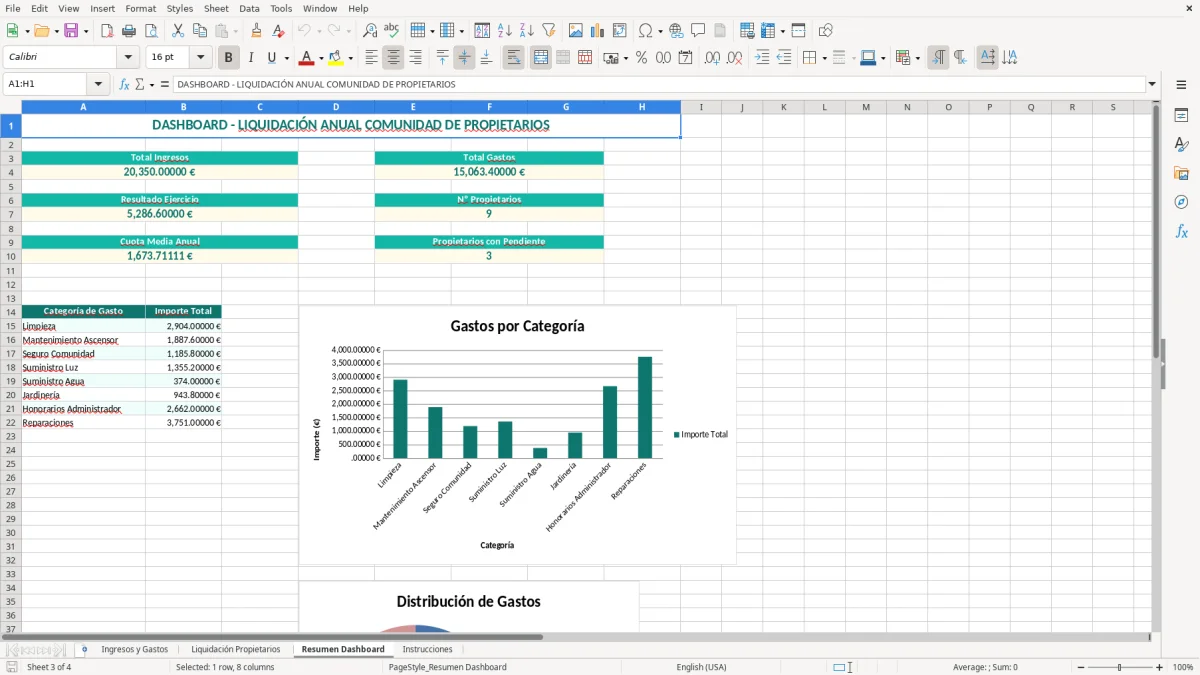Click the Insert Chart icon
The height and width of the screenshot is (675, 1200).
coord(598,31)
